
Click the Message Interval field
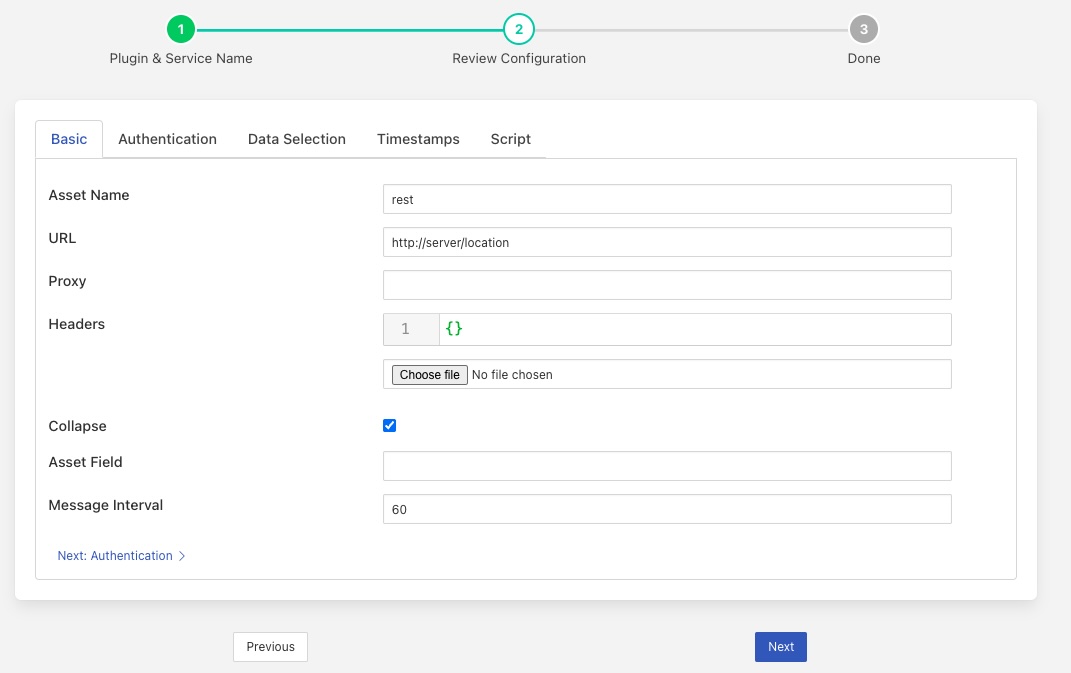pos(666,509)
